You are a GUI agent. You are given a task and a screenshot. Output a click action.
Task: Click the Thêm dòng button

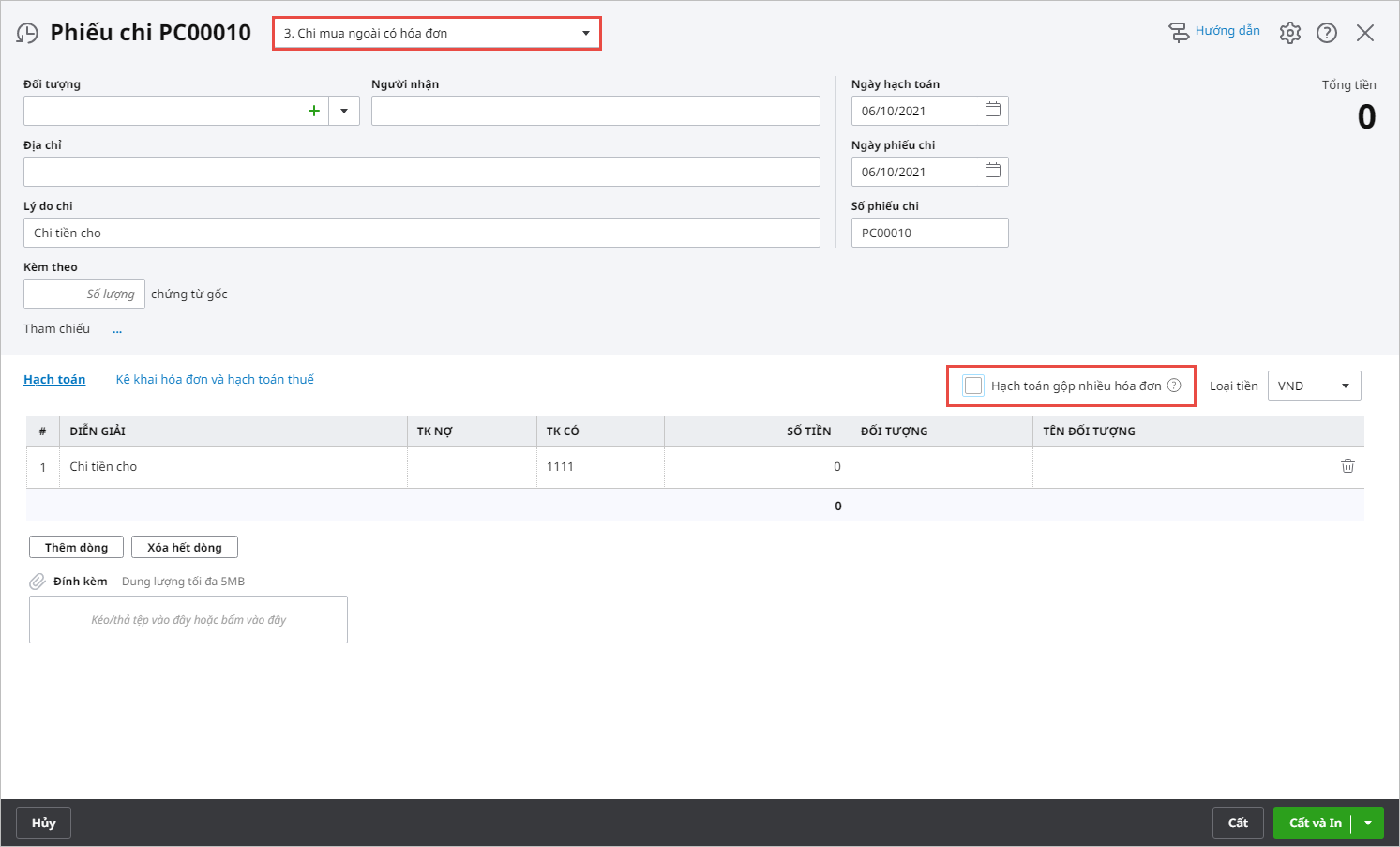tap(76, 547)
